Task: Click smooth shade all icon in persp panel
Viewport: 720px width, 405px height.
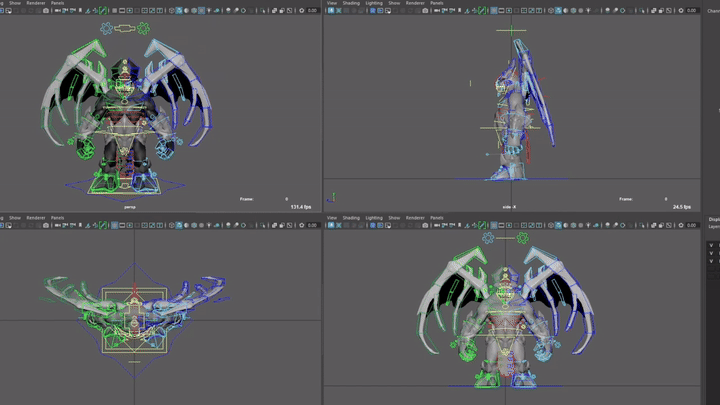Action: [x=179, y=10]
